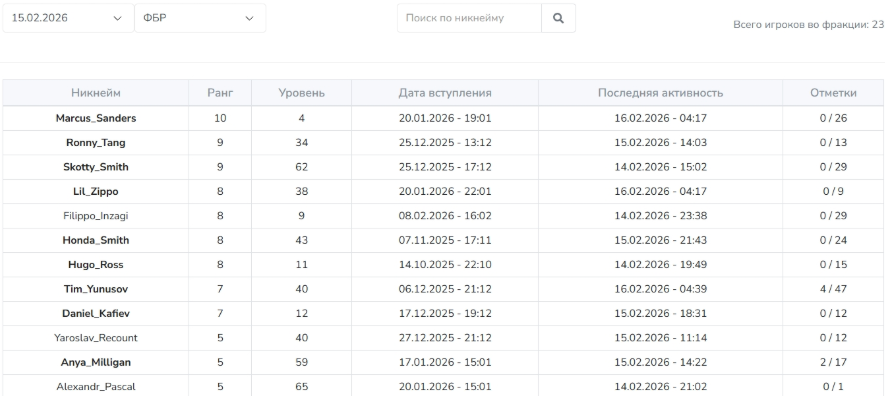
Task: Open player Lil_Zippo
Action: coord(96,191)
